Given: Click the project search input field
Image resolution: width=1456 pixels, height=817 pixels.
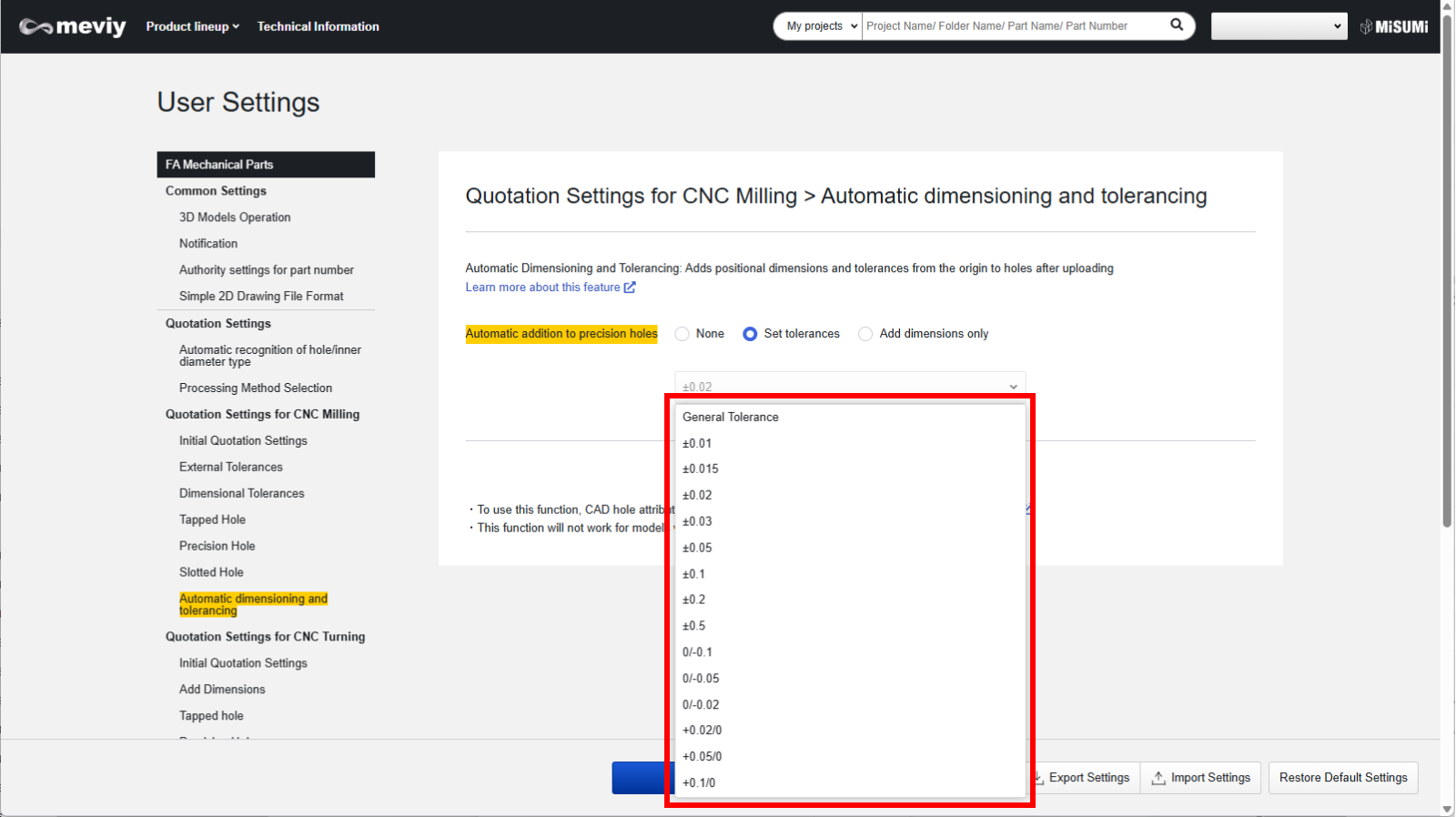Looking at the screenshot, I should (x=1013, y=26).
